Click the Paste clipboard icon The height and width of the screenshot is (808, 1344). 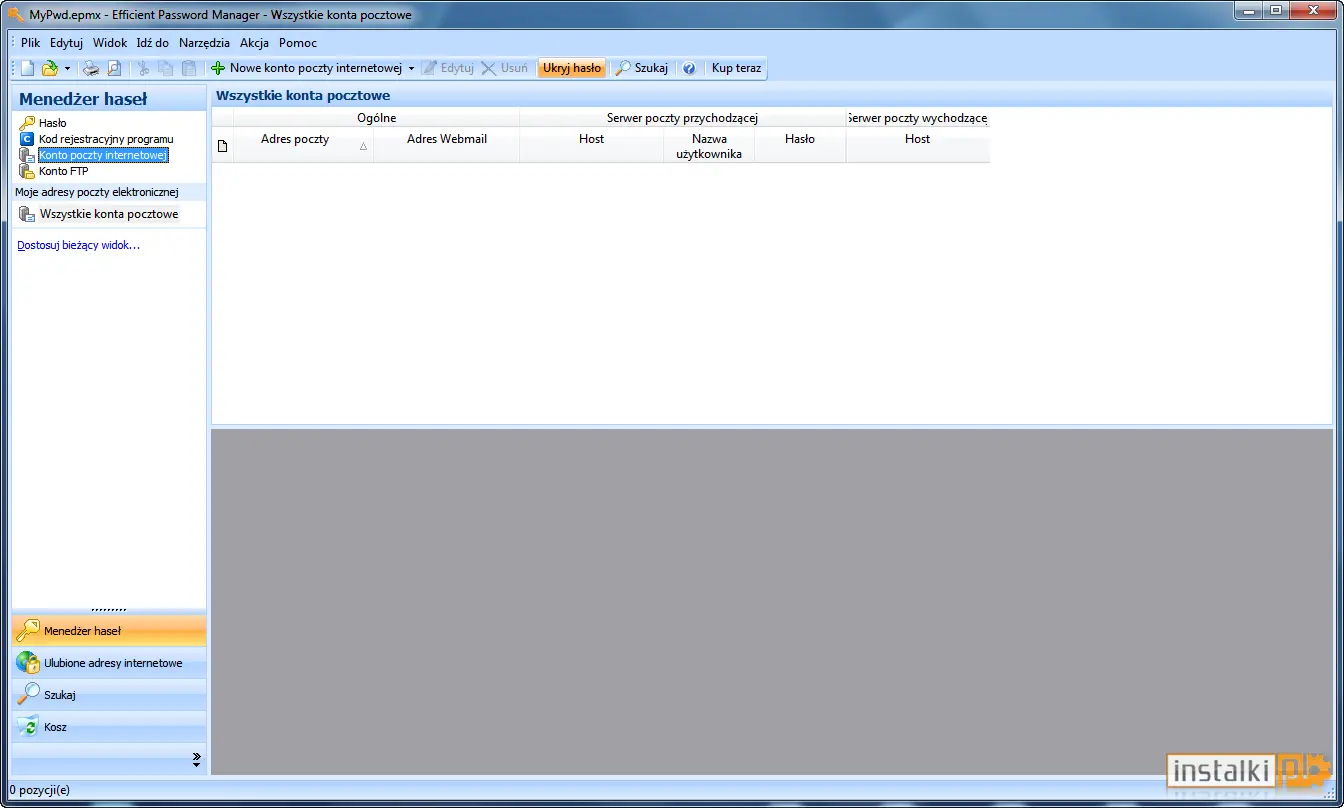point(189,68)
